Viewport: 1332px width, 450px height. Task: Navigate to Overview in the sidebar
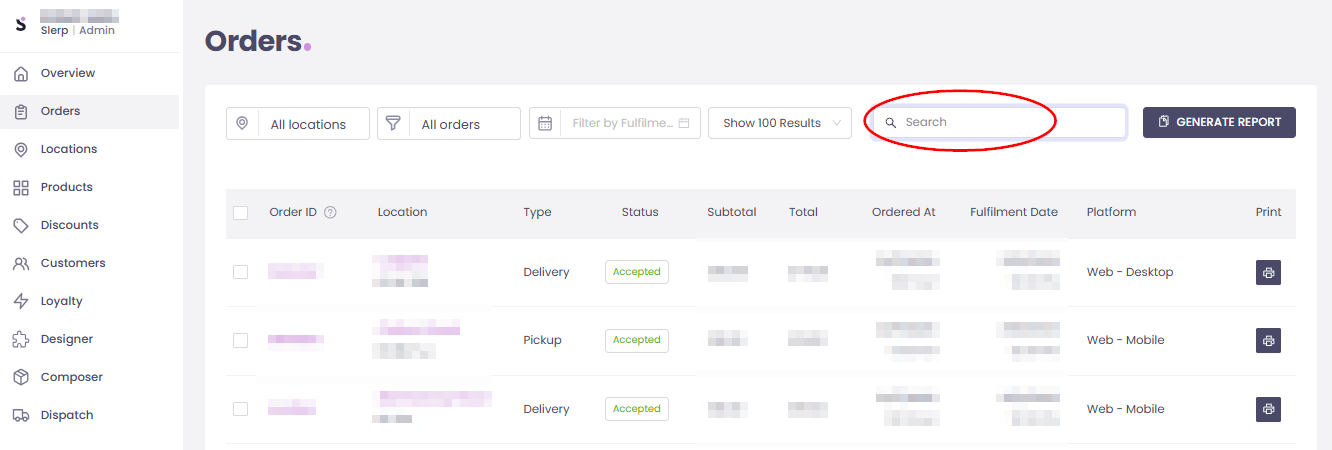pos(67,73)
